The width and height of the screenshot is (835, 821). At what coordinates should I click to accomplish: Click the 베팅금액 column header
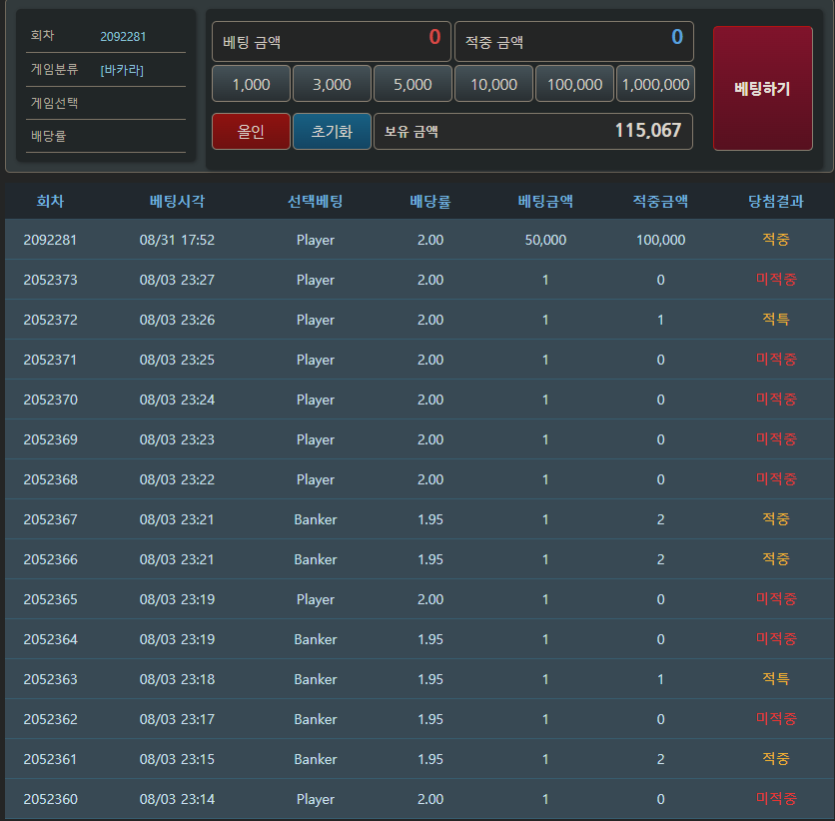(545, 201)
